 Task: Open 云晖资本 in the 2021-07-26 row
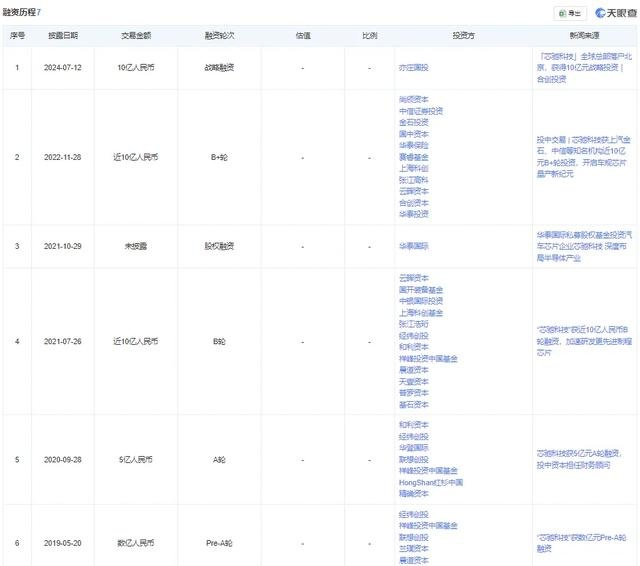[413, 278]
